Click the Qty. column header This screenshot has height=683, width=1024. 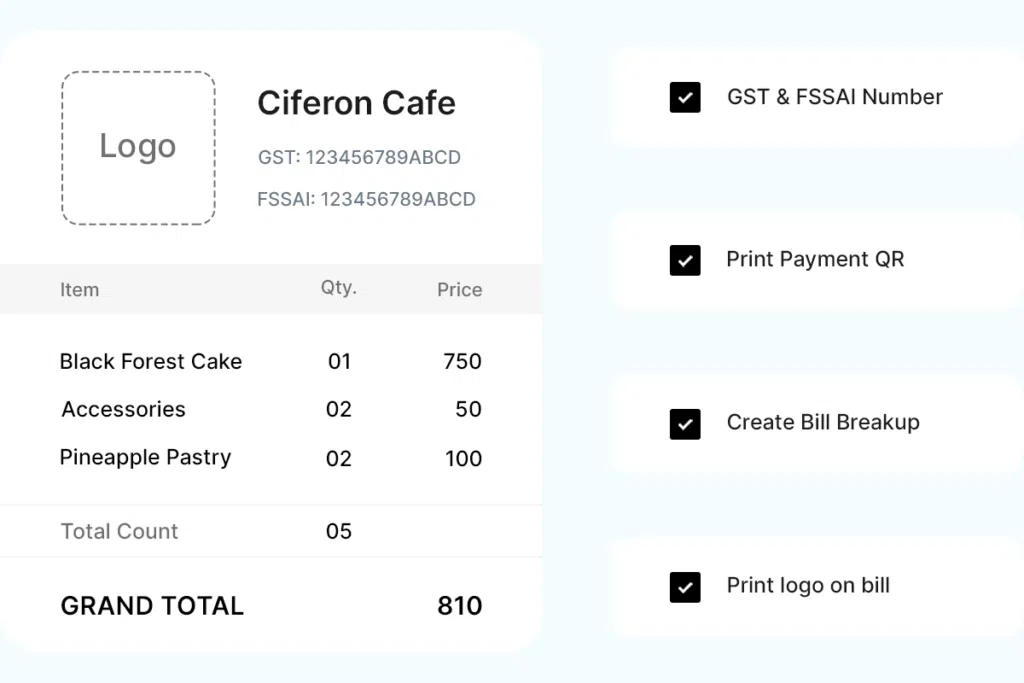338,288
